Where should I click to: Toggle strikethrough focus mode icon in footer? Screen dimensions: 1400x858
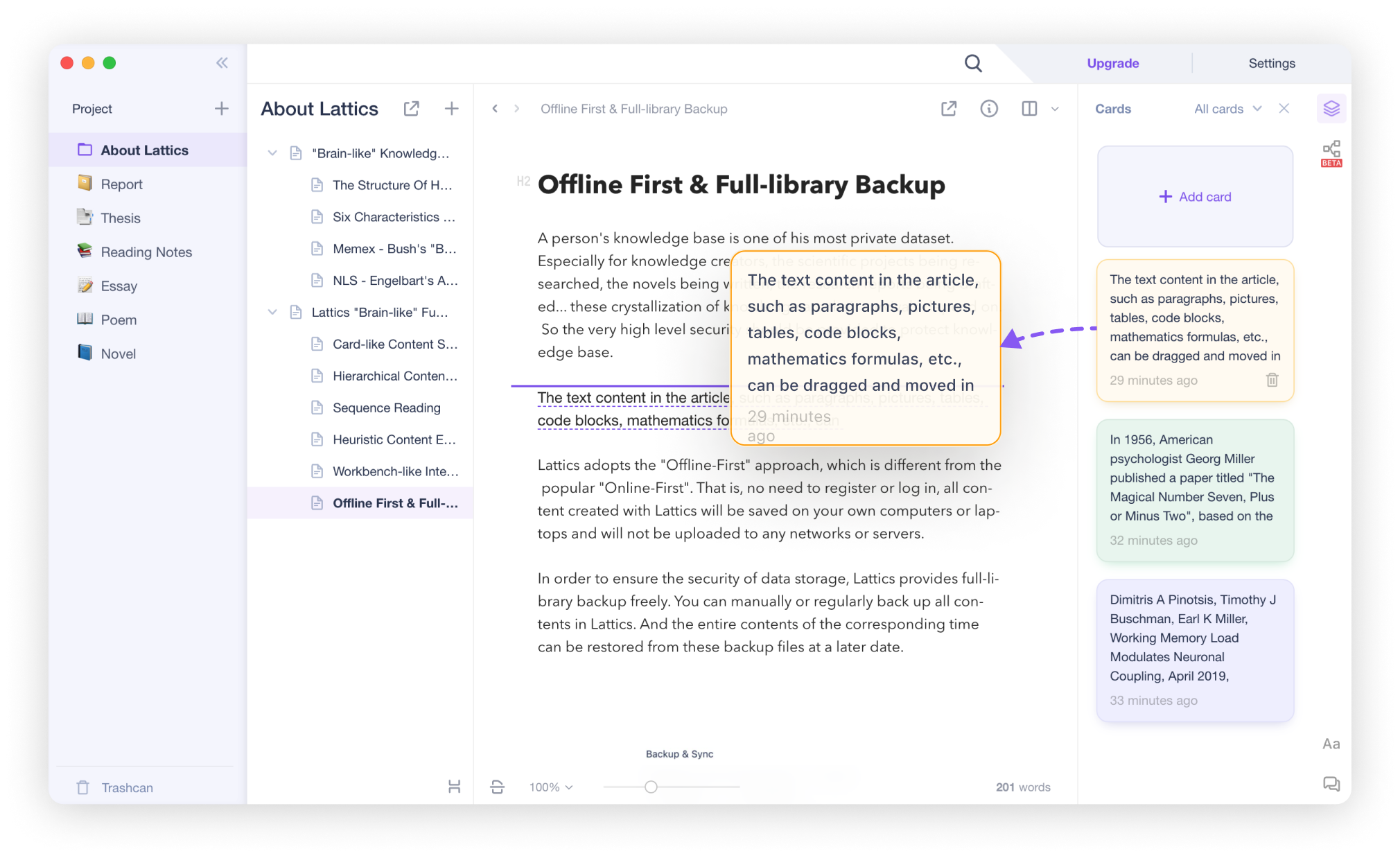497,787
